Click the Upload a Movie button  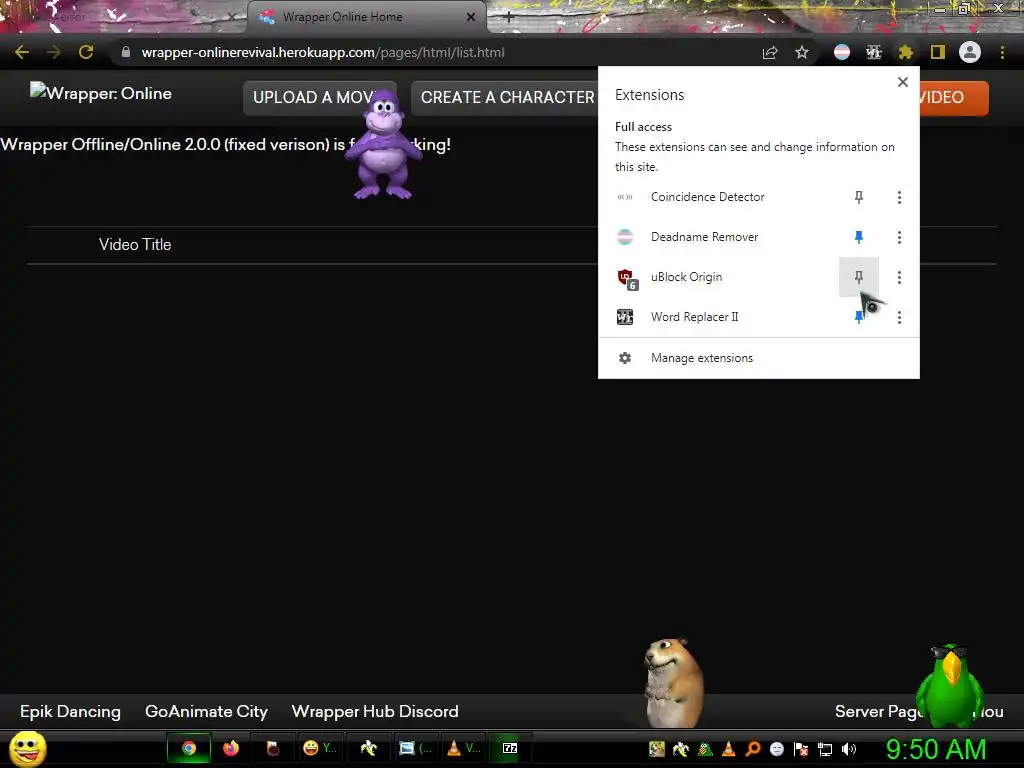319,97
